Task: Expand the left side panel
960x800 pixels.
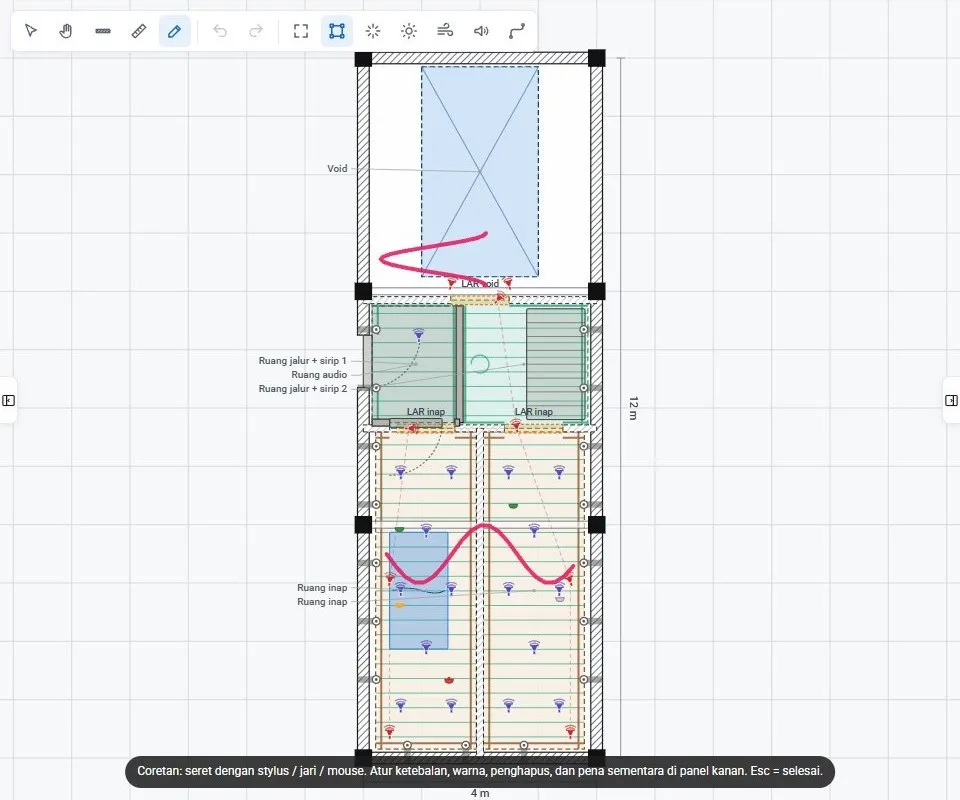Action: (9, 400)
